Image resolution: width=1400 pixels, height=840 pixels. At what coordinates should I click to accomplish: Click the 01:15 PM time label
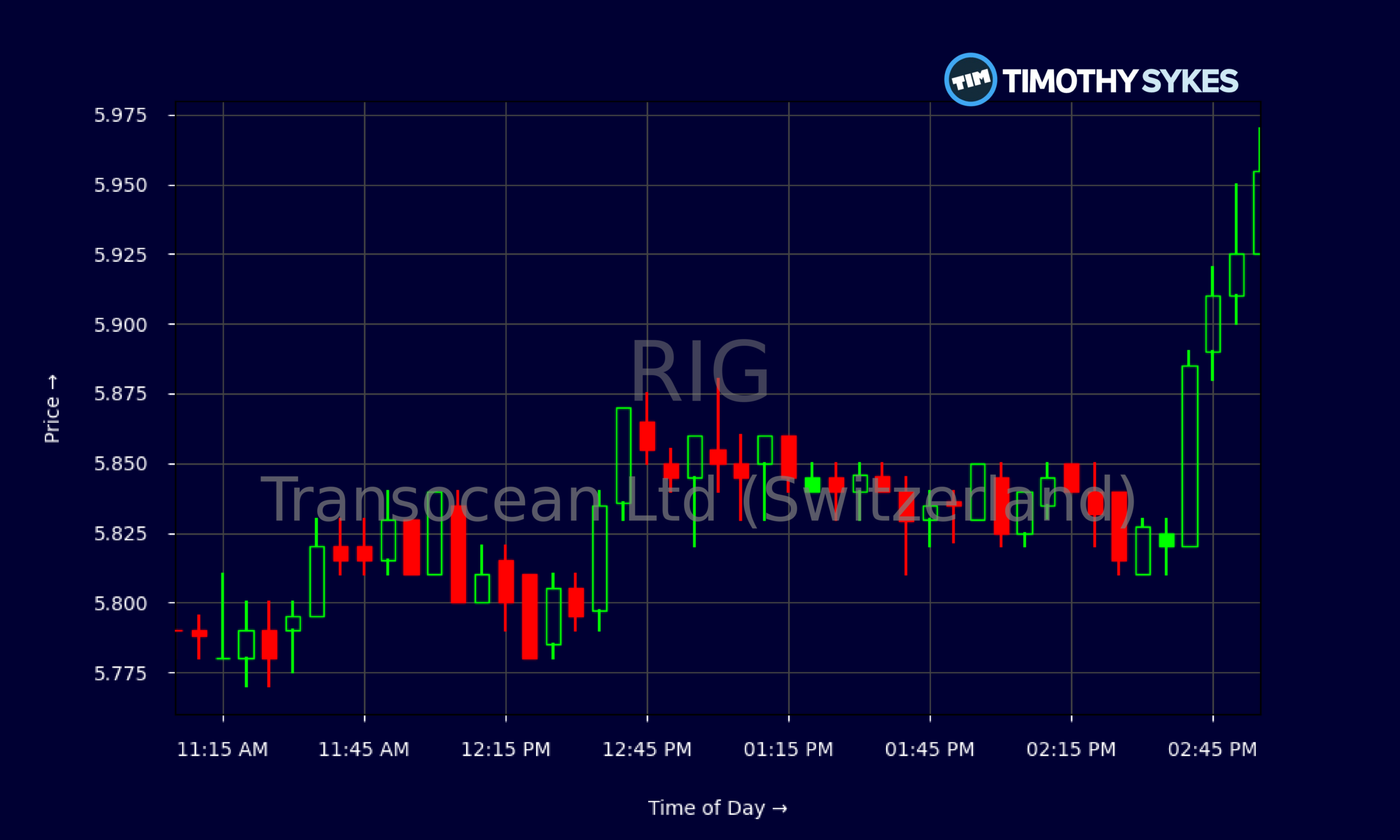pos(788,749)
